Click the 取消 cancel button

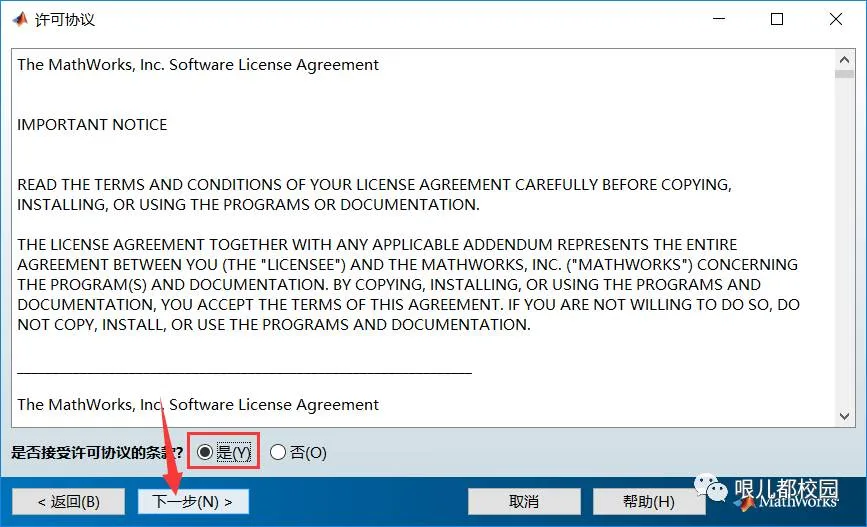[x=524, y=502]
